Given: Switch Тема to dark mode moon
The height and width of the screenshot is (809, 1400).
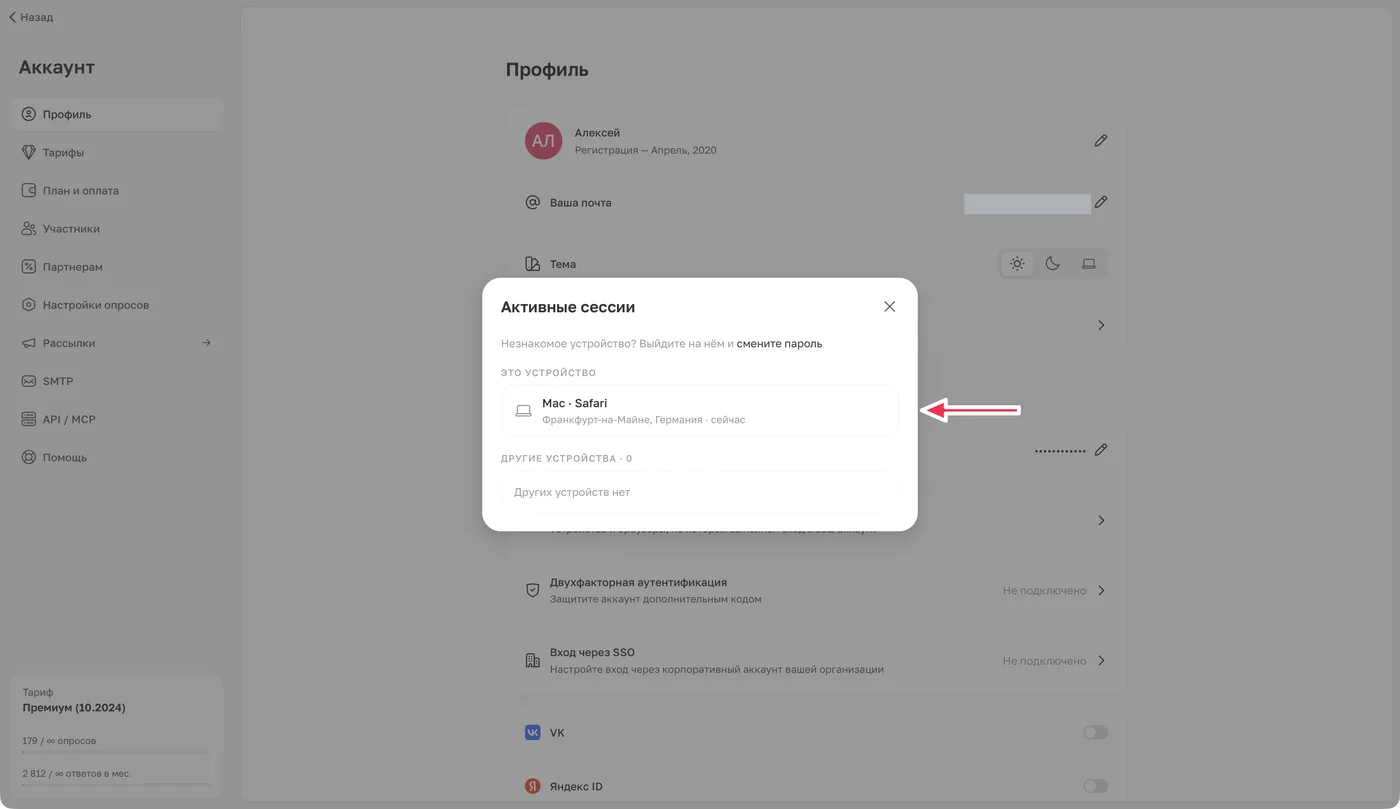Looking at the screenshot, I should [x=1053, y=264].
